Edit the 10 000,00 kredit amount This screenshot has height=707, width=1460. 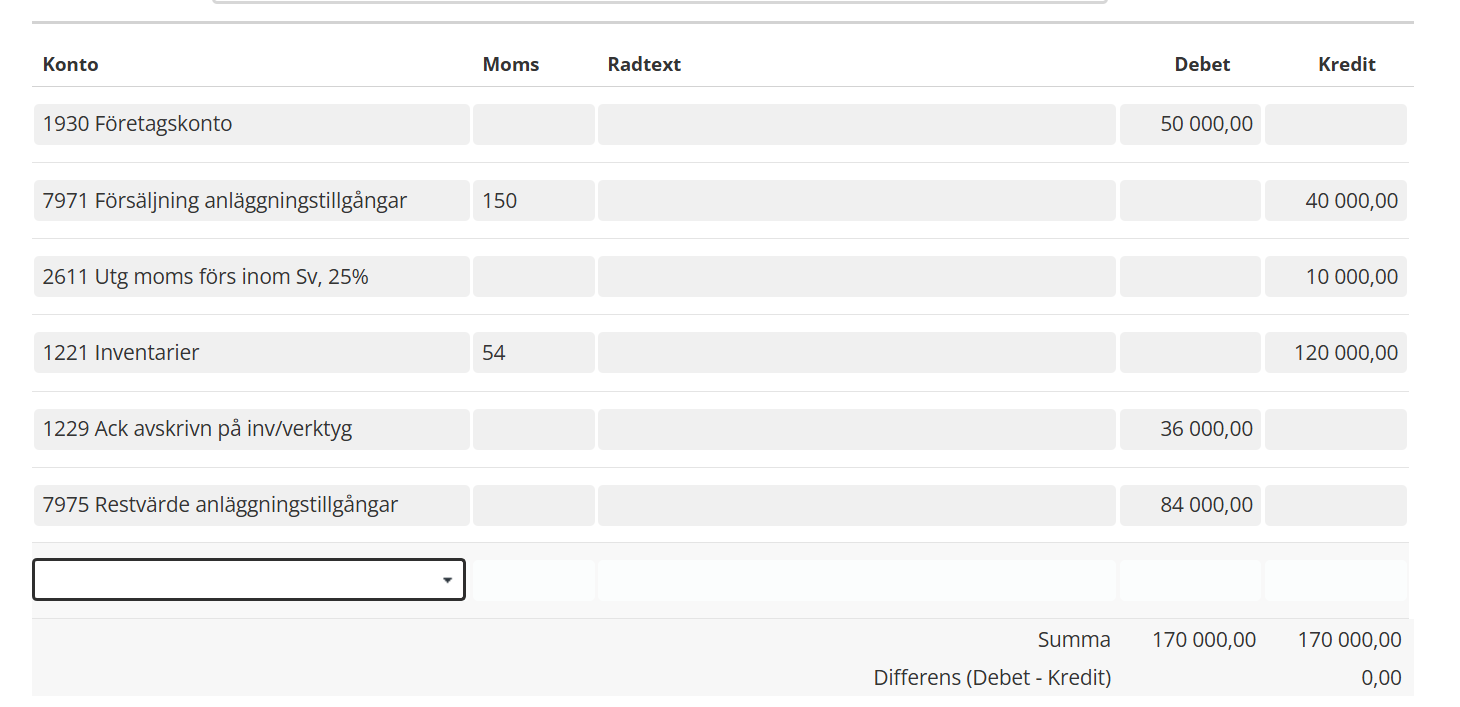pos(1336,276)
